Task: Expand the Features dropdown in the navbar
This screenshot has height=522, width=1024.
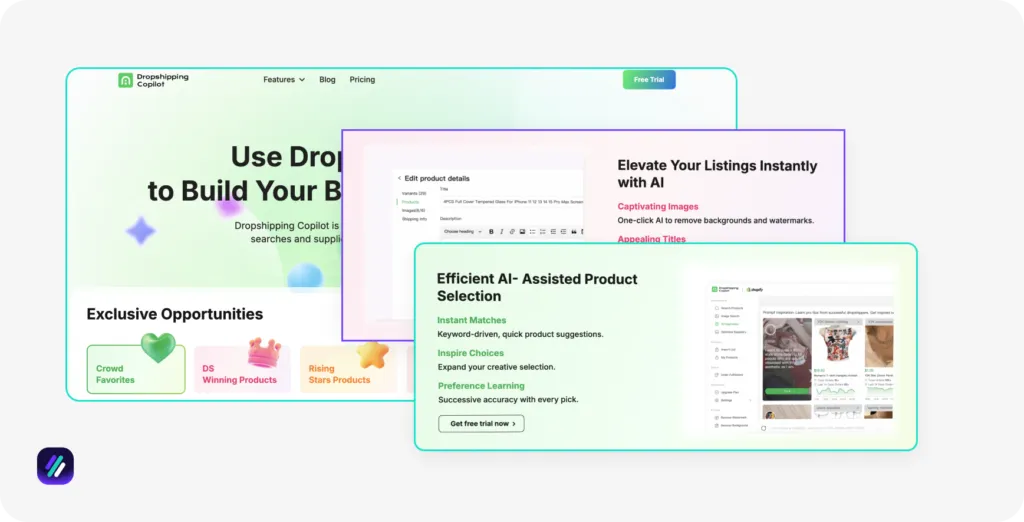Action: pyautogui.click(x=284, y=80)
